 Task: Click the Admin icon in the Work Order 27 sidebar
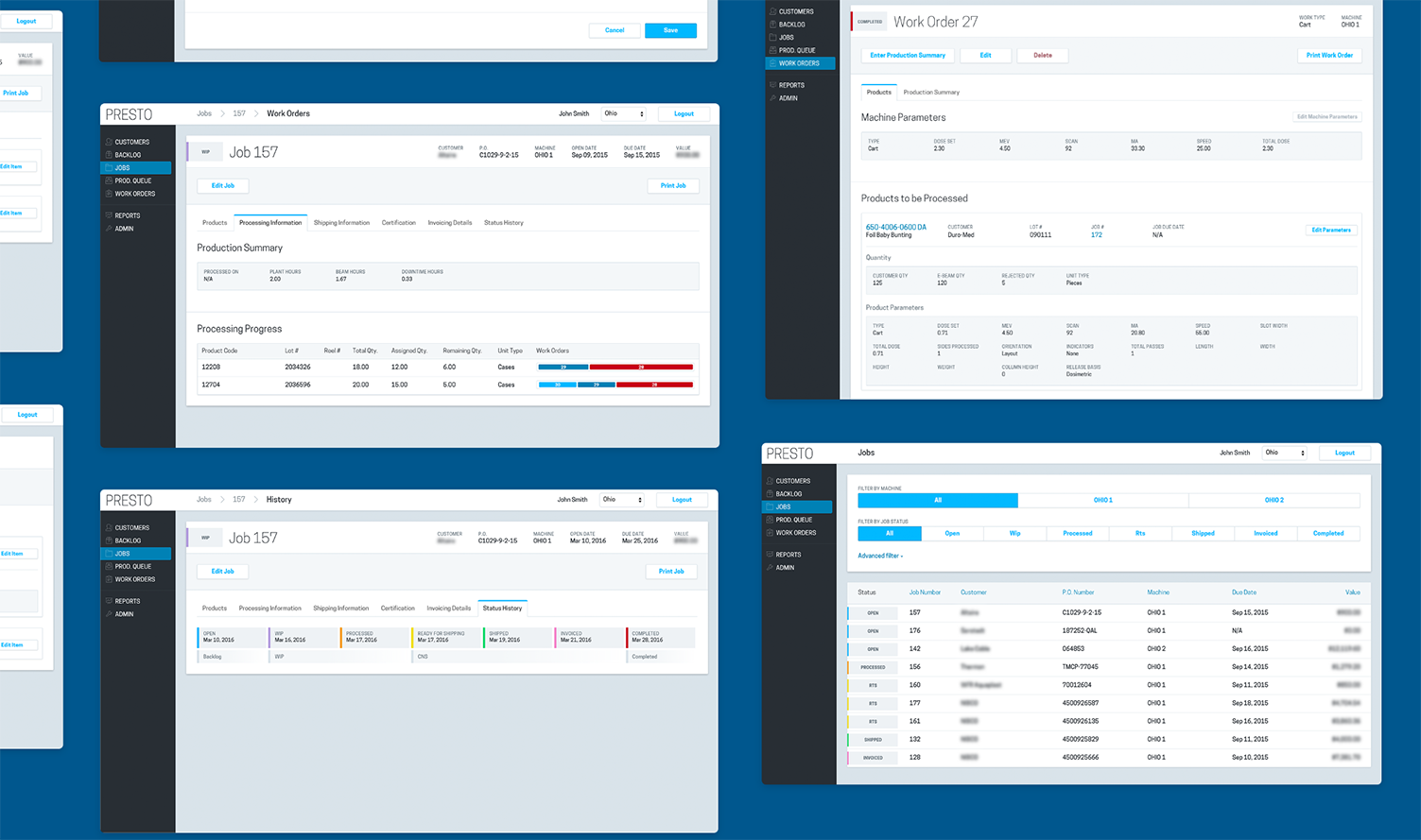(773, 98)
